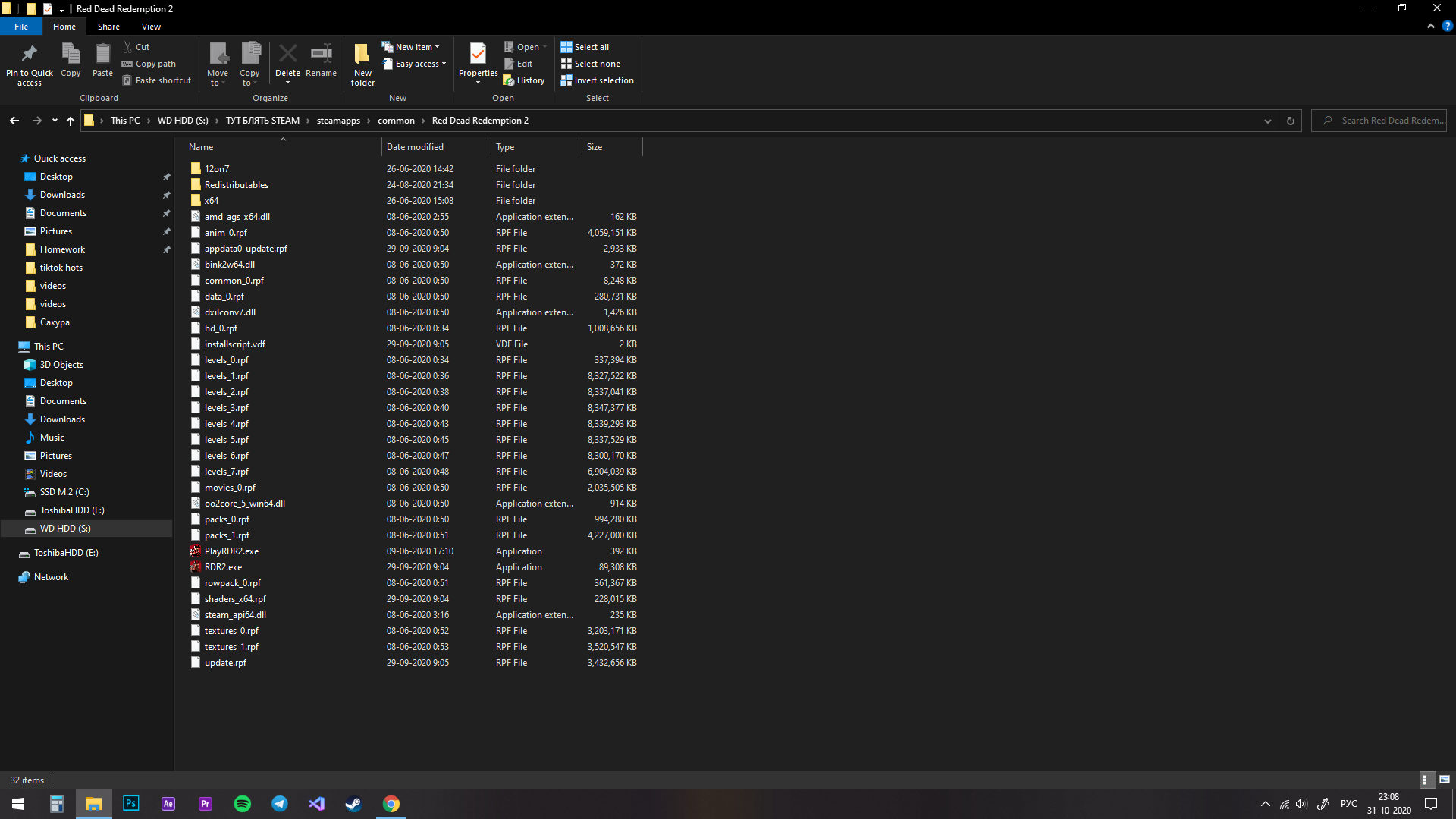The image size is (1456, 819).
Task: Sort by Date modified column header
Action: (x=415, y=147)
